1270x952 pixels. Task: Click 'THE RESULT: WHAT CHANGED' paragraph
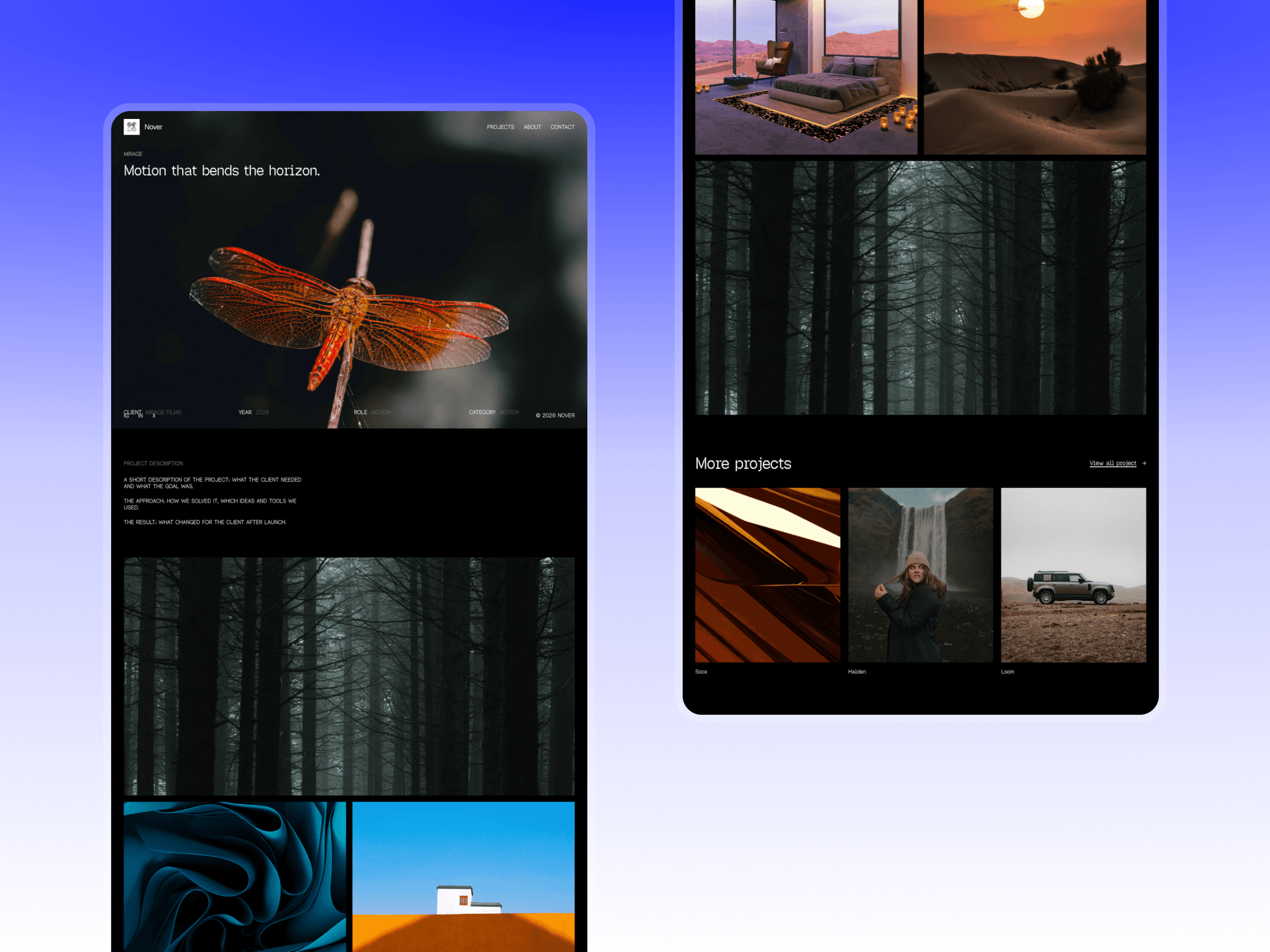(x=205, y=522)
